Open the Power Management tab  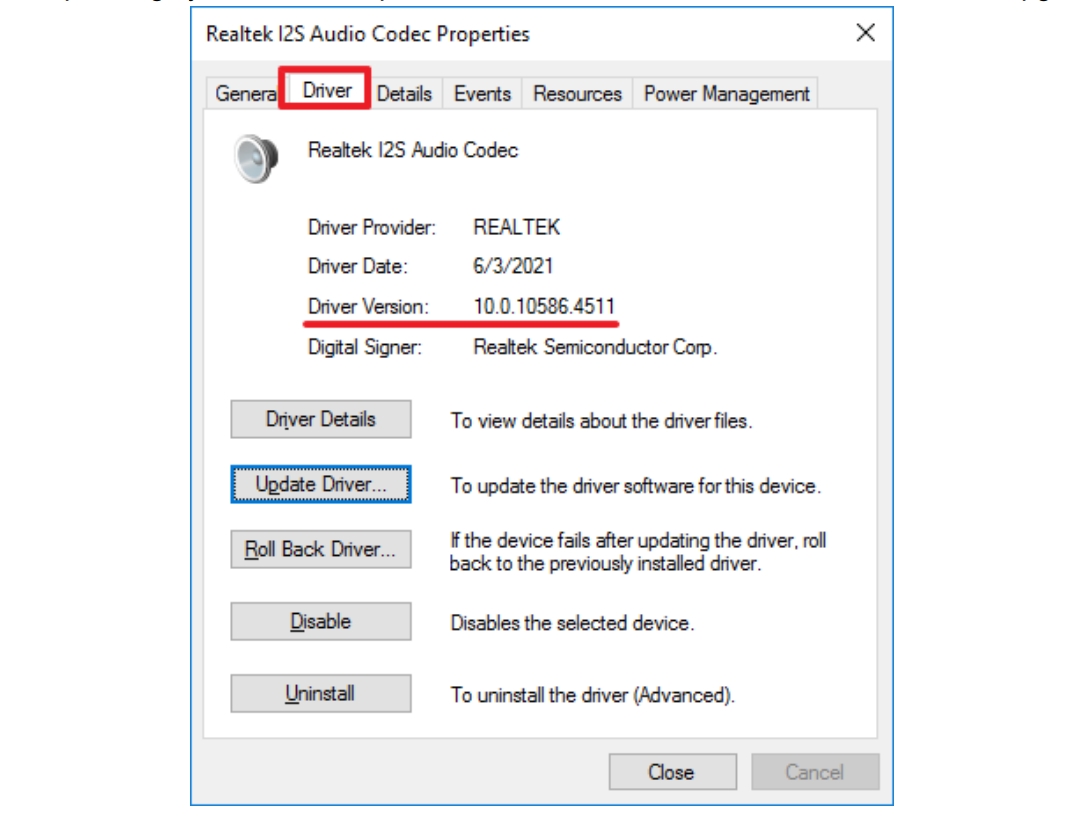point(726,95)
